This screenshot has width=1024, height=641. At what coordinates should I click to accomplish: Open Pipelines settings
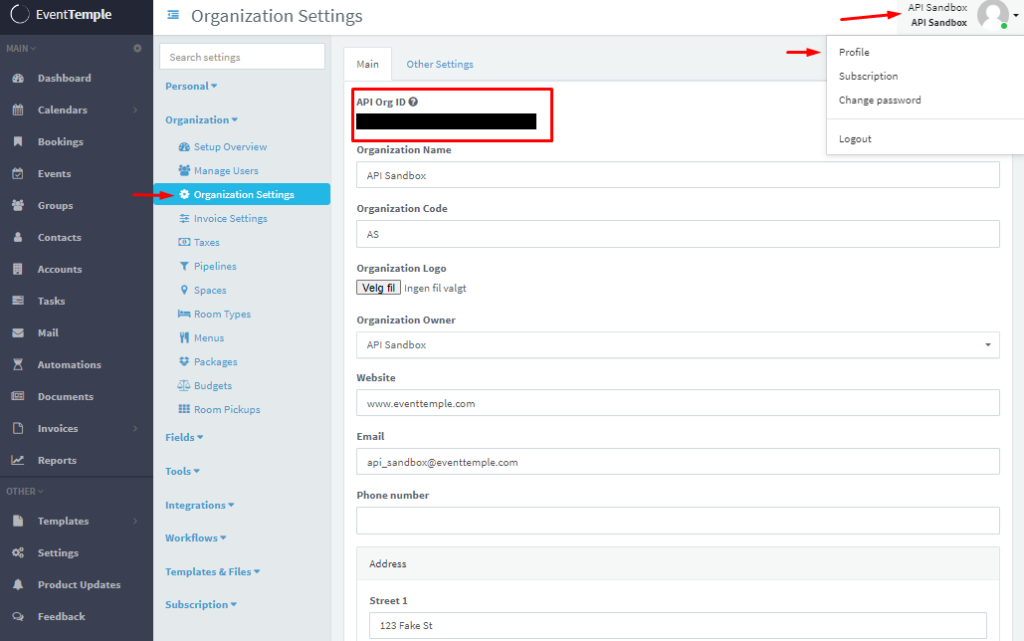208,266
